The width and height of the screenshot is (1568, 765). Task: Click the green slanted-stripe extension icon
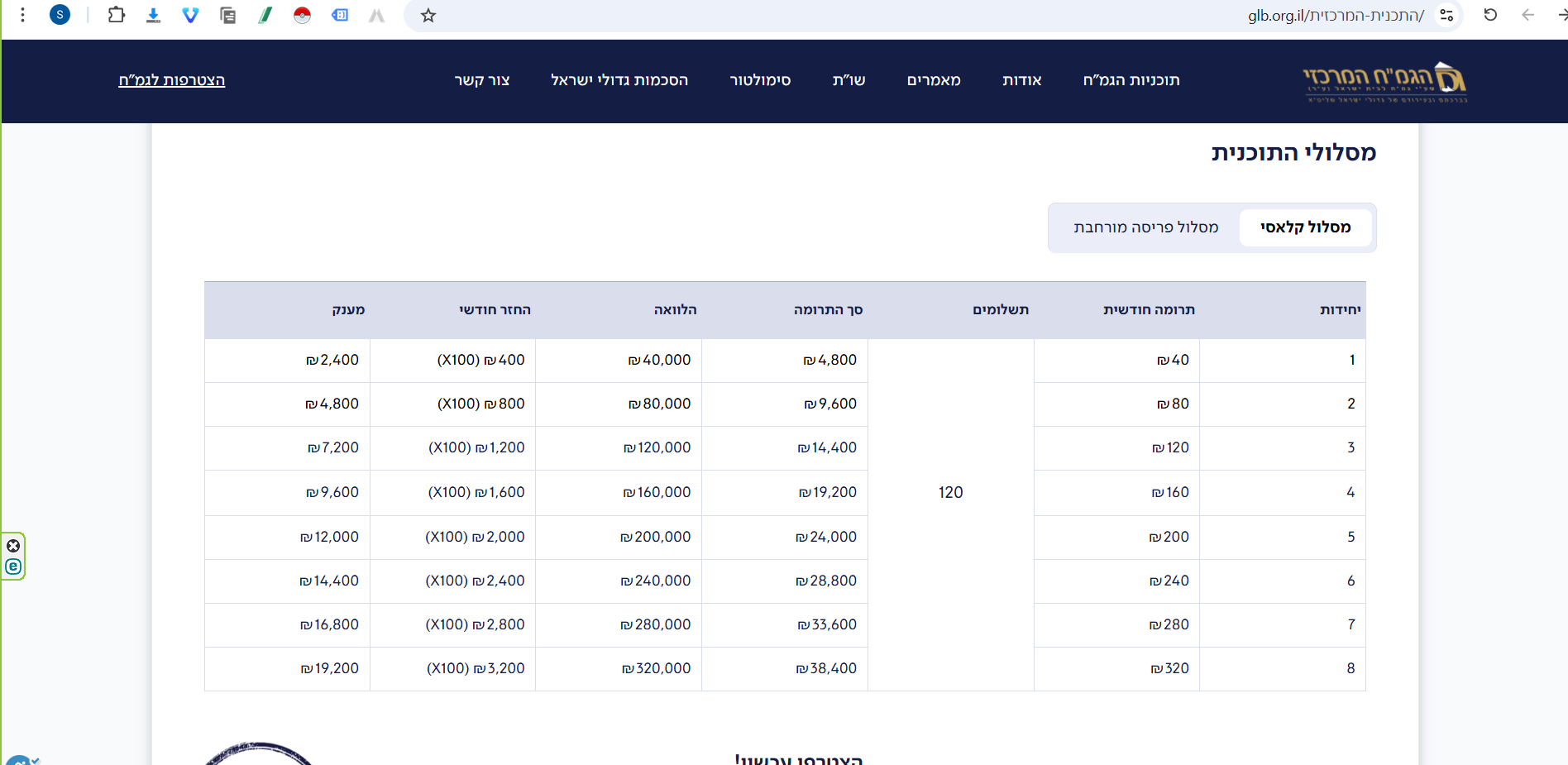click(265, 15)
